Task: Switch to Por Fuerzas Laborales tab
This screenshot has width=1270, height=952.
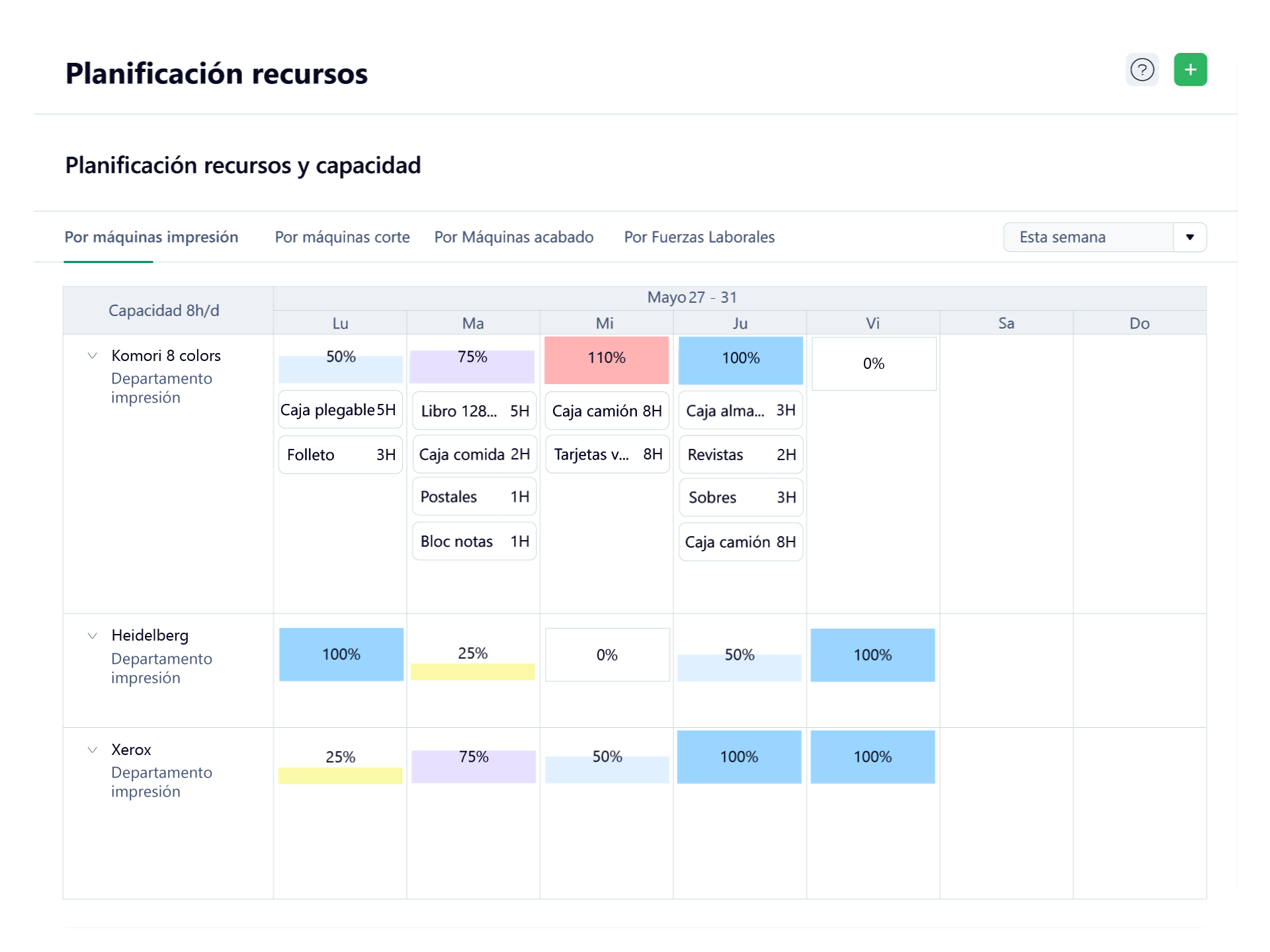Action: click(x=699, y=237)
